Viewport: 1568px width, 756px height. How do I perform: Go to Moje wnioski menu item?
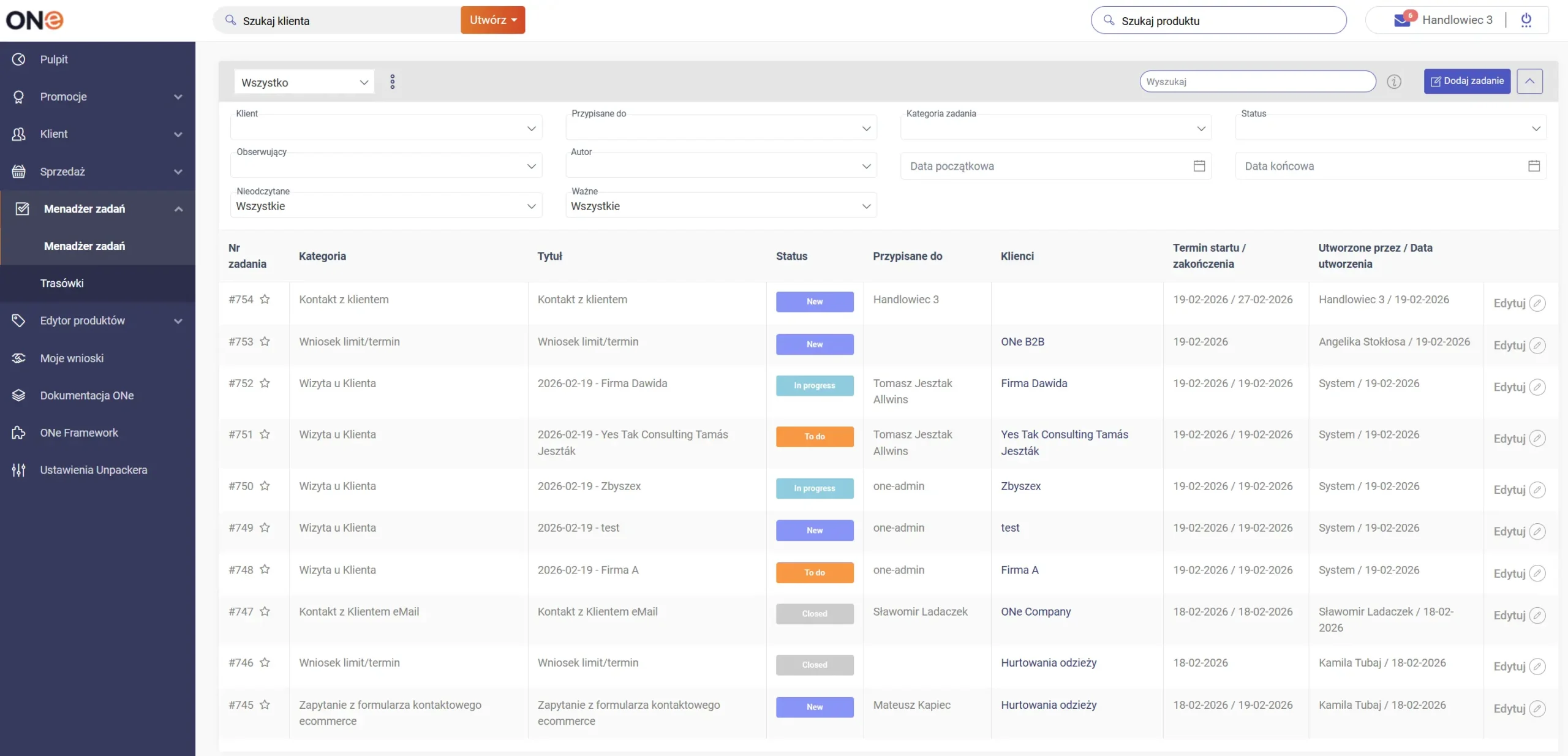pyautogui.click(x=72, y=358)
